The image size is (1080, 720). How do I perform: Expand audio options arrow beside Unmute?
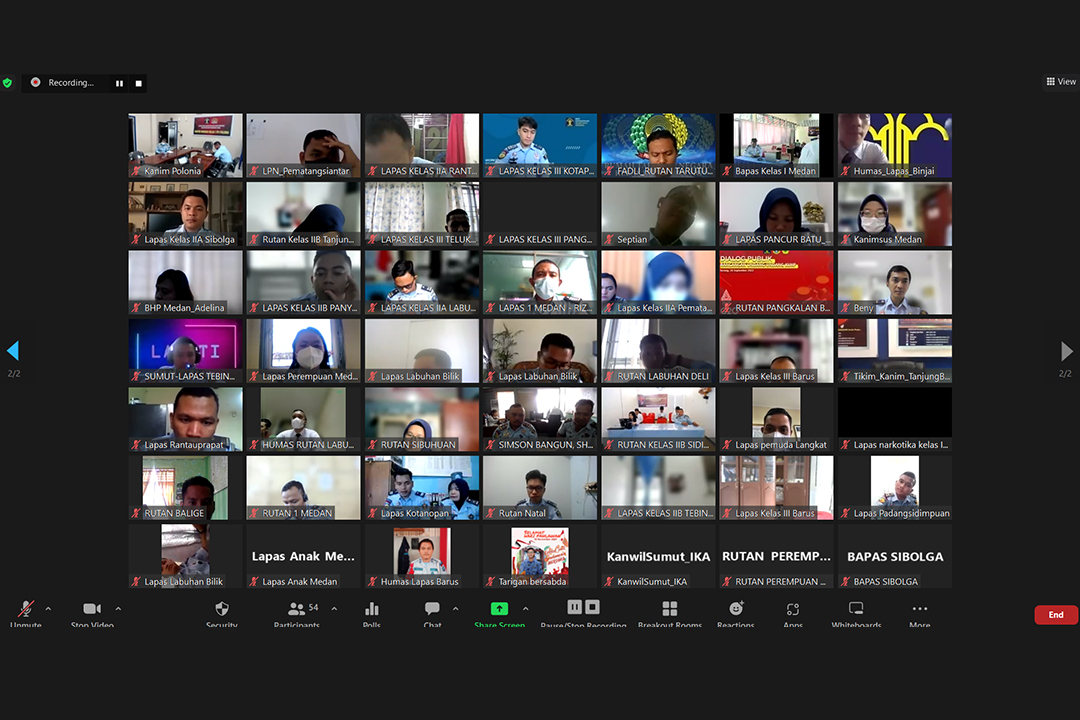48,608
